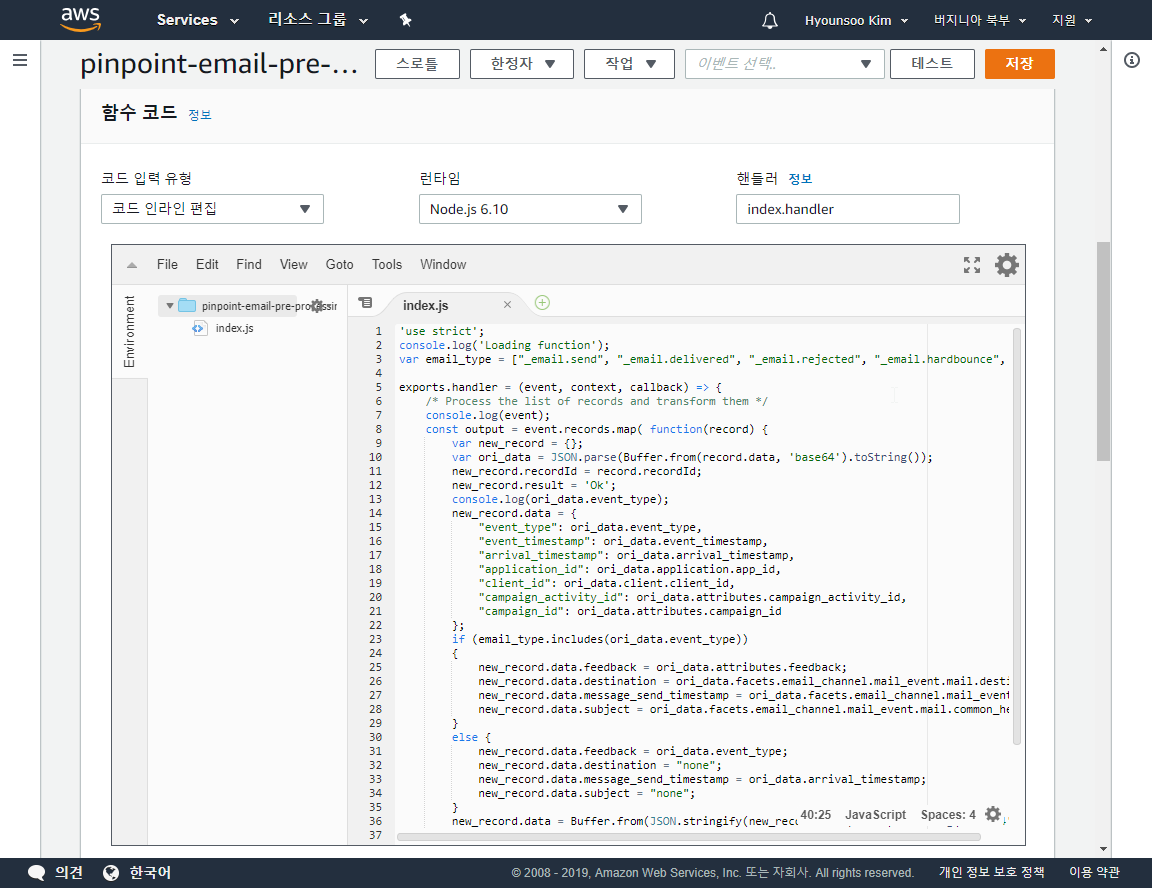Click the 스로틀 throttle button
Viewport: 1152px width, 888px height.
(417, 64)
